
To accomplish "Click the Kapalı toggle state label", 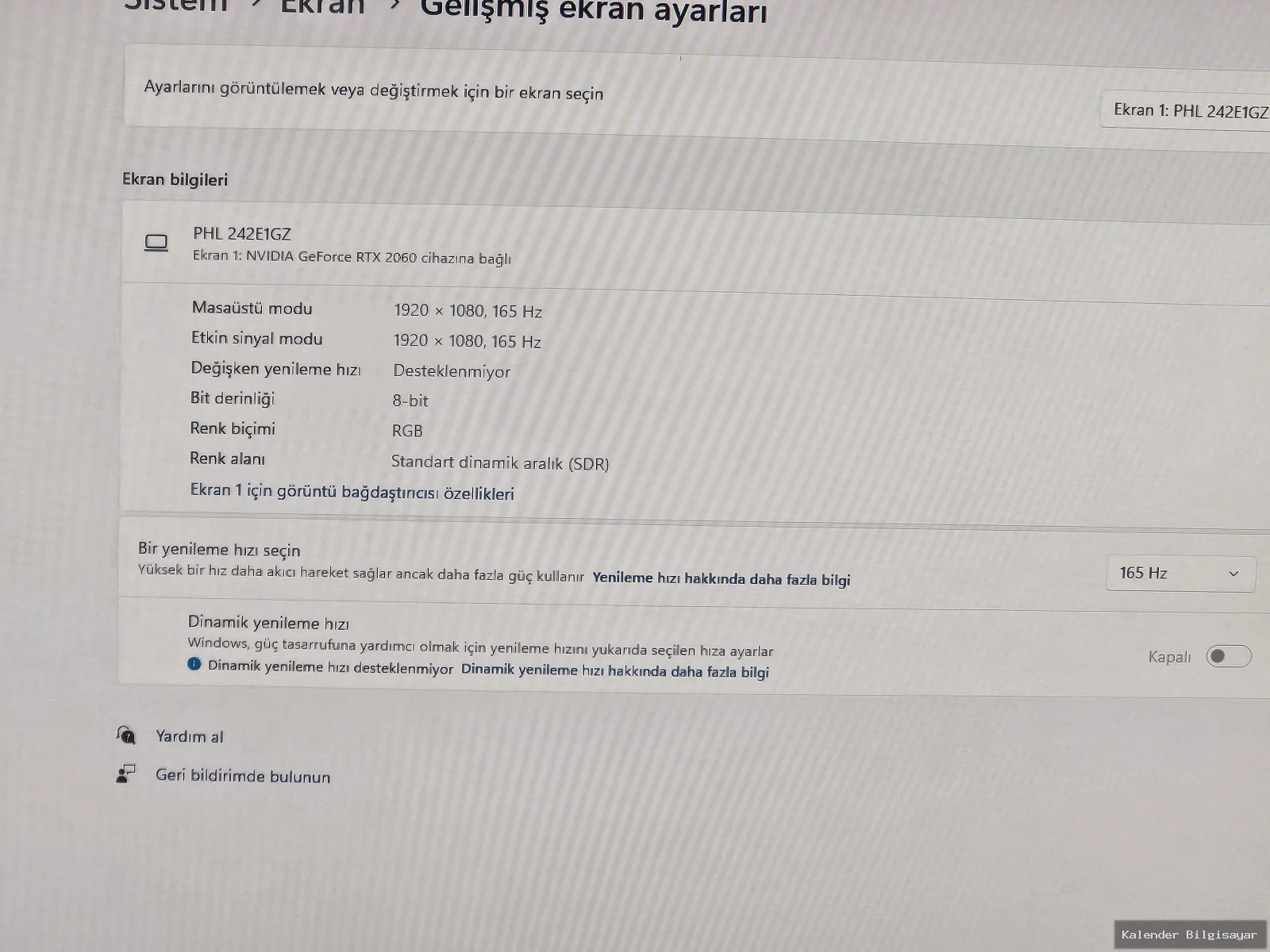I will [x=1170, y=657].
